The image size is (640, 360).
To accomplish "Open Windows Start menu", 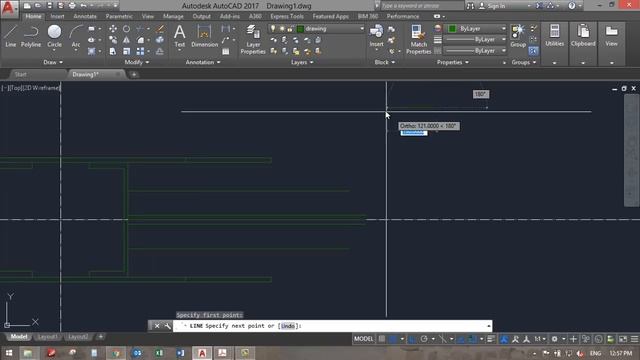I will (9, 353).
